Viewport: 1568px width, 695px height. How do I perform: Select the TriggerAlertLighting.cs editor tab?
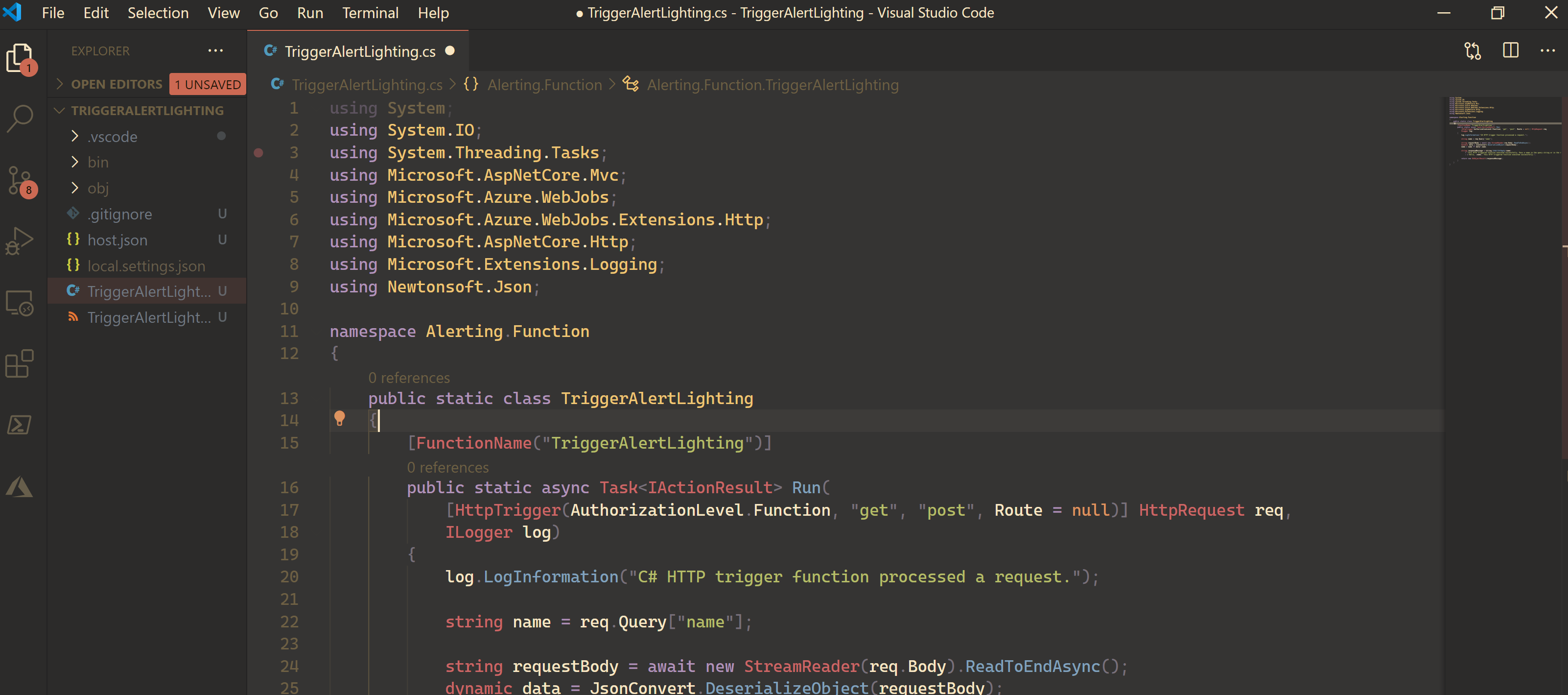pos(358,50)
